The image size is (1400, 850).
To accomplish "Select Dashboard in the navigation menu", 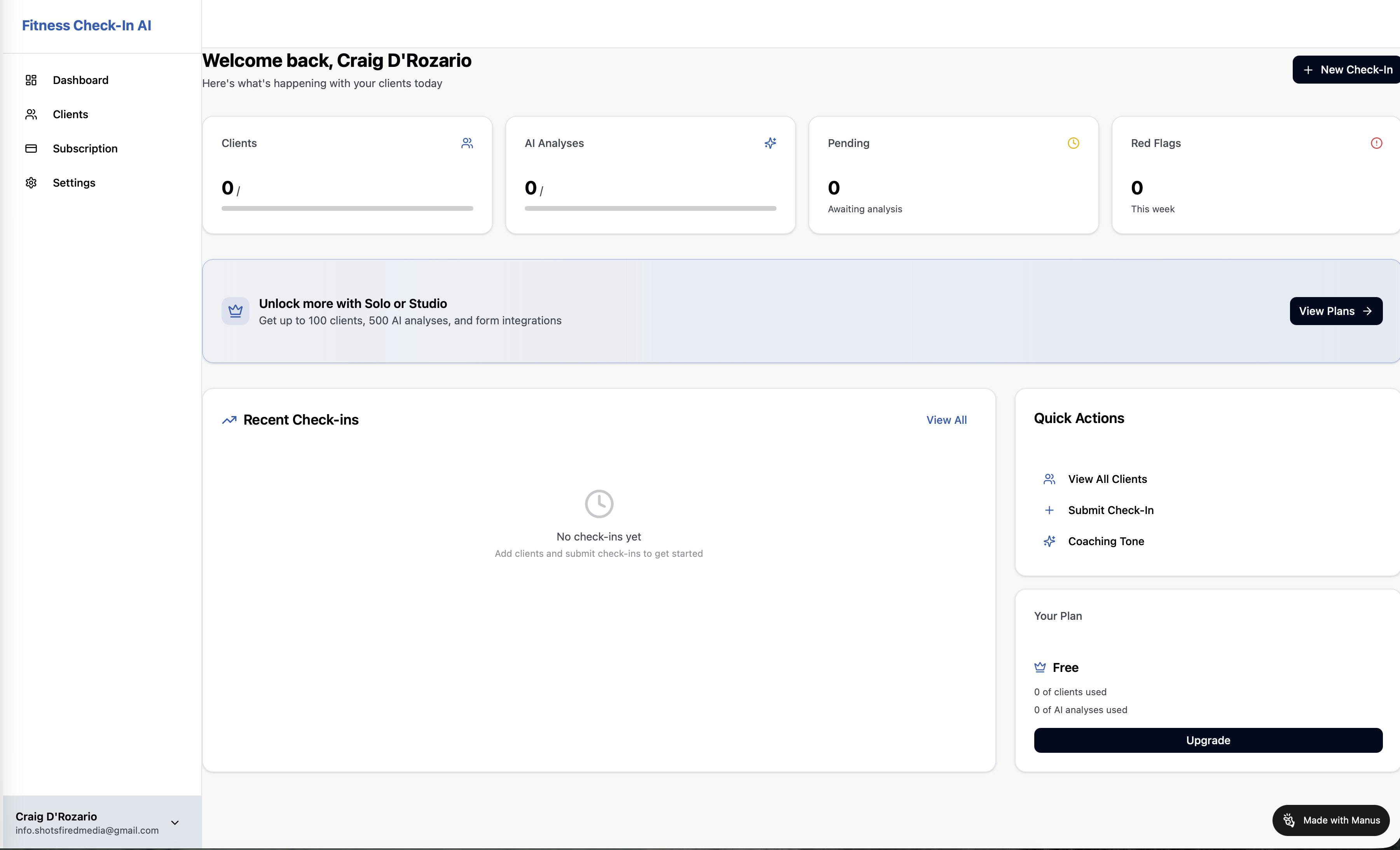I will pyautogui.click(x=81, y=80).
